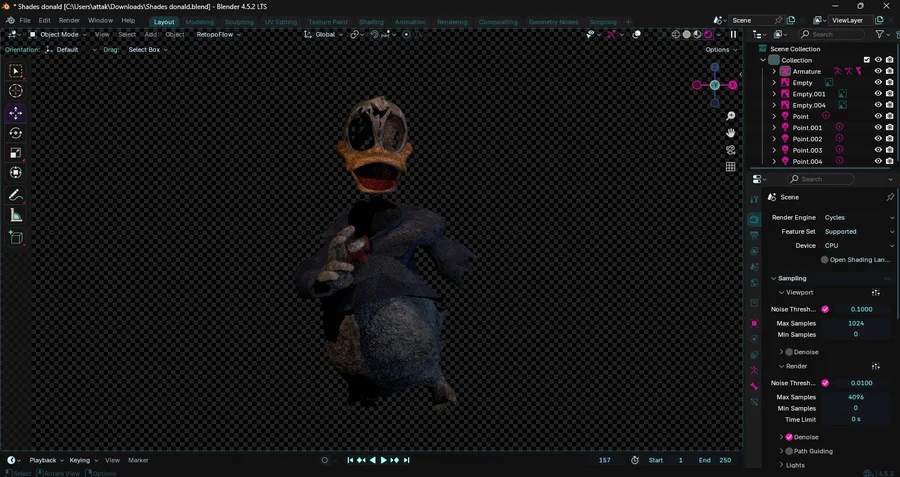Open the Edit menu
Viewport: 900px width, 477px height.
44,20
